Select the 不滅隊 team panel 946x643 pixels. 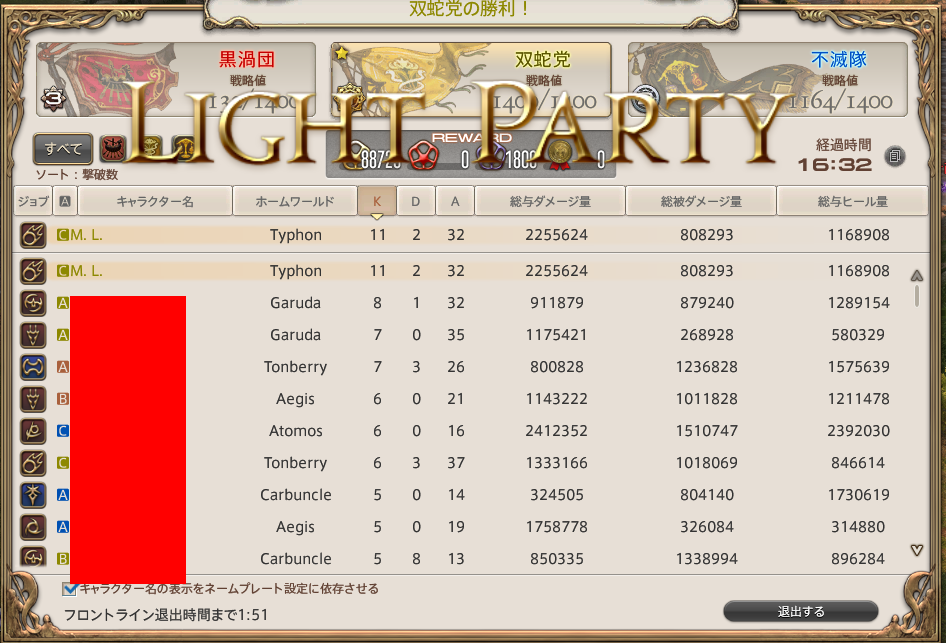(767, 79)
